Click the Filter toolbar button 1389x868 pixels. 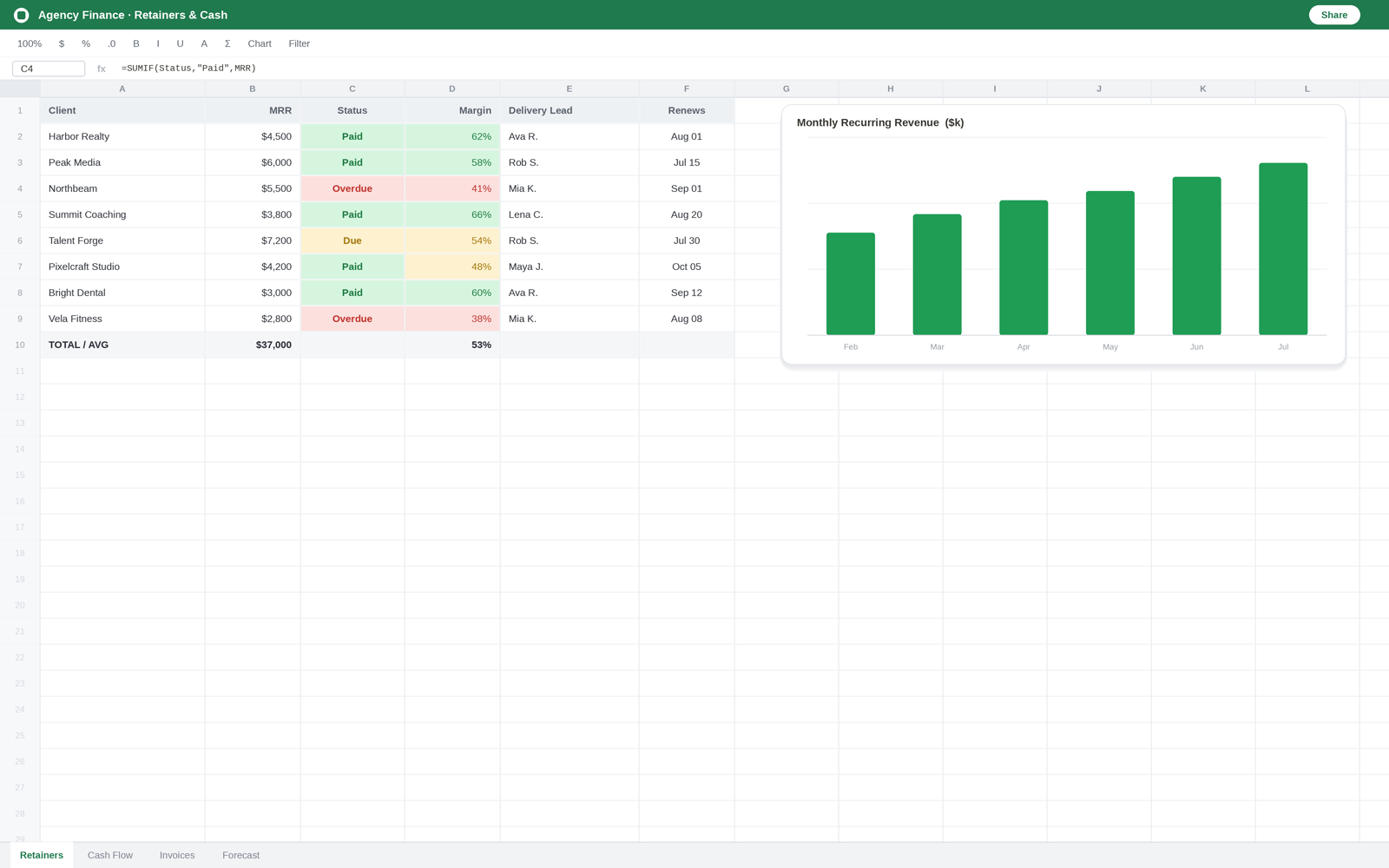point(300,43)
